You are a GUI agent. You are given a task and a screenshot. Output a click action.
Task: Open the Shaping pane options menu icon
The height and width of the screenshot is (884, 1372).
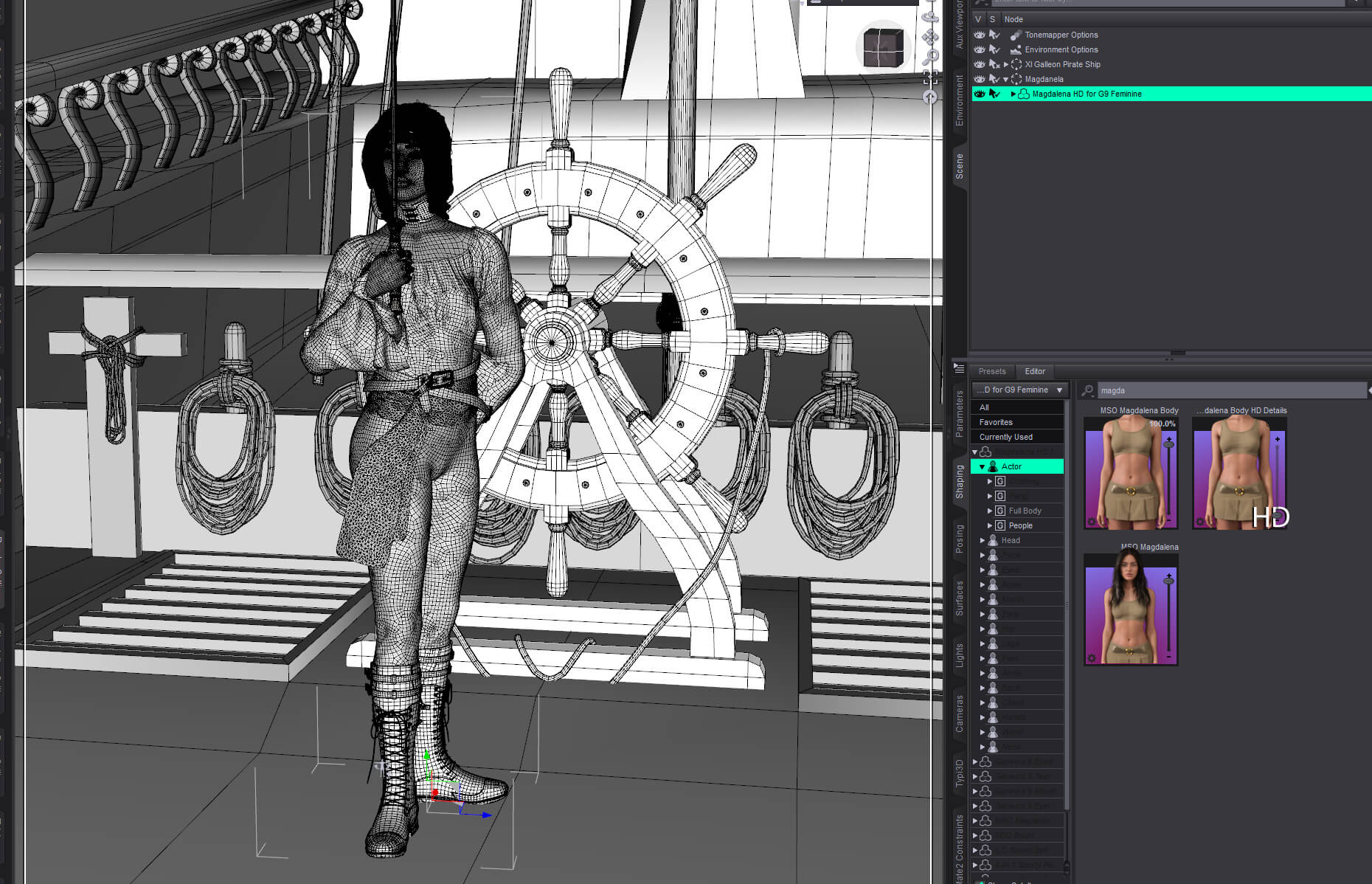[x=959, y=367]
